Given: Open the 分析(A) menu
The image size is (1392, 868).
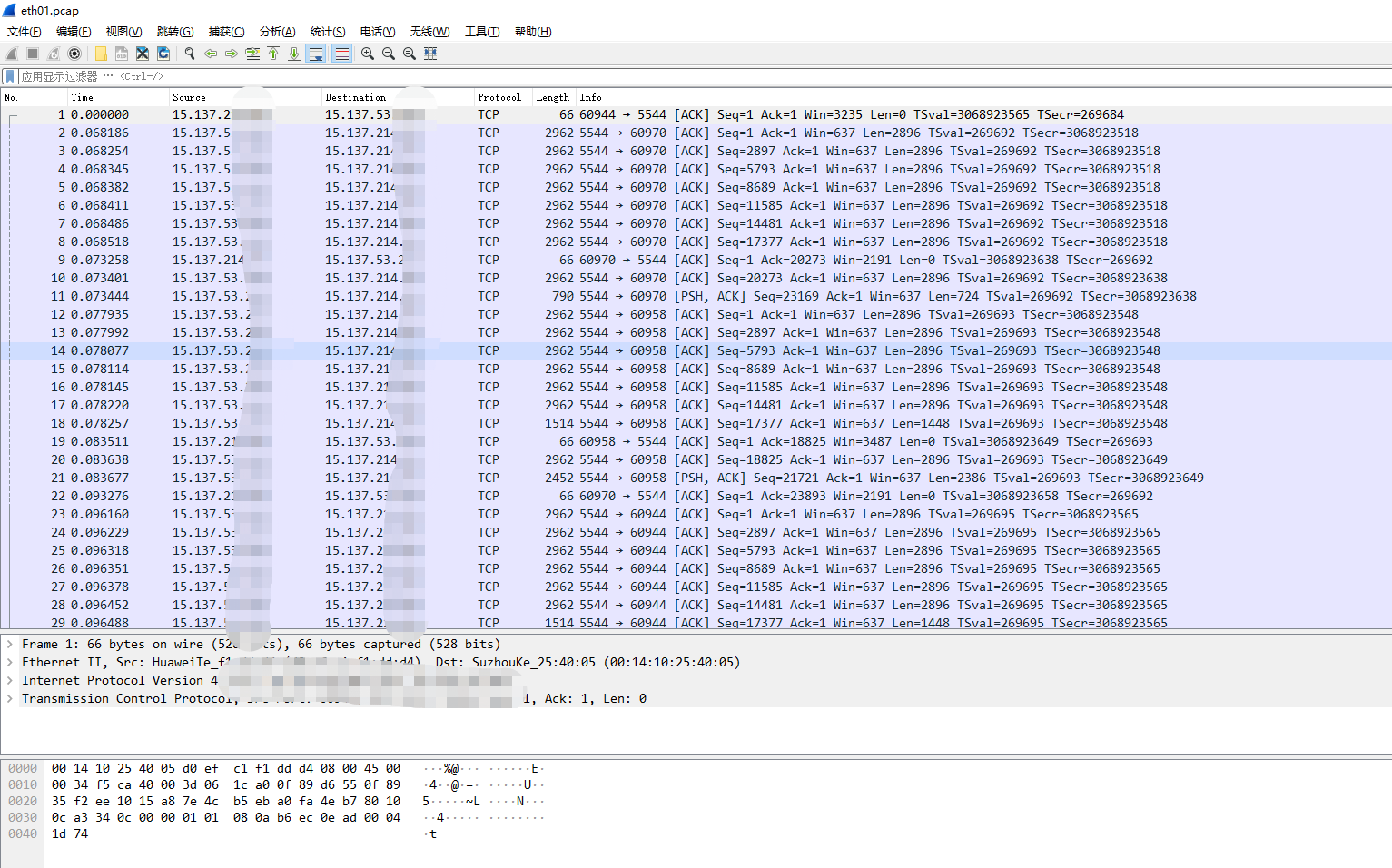Looking at the screenshot, I should point(277,32).
